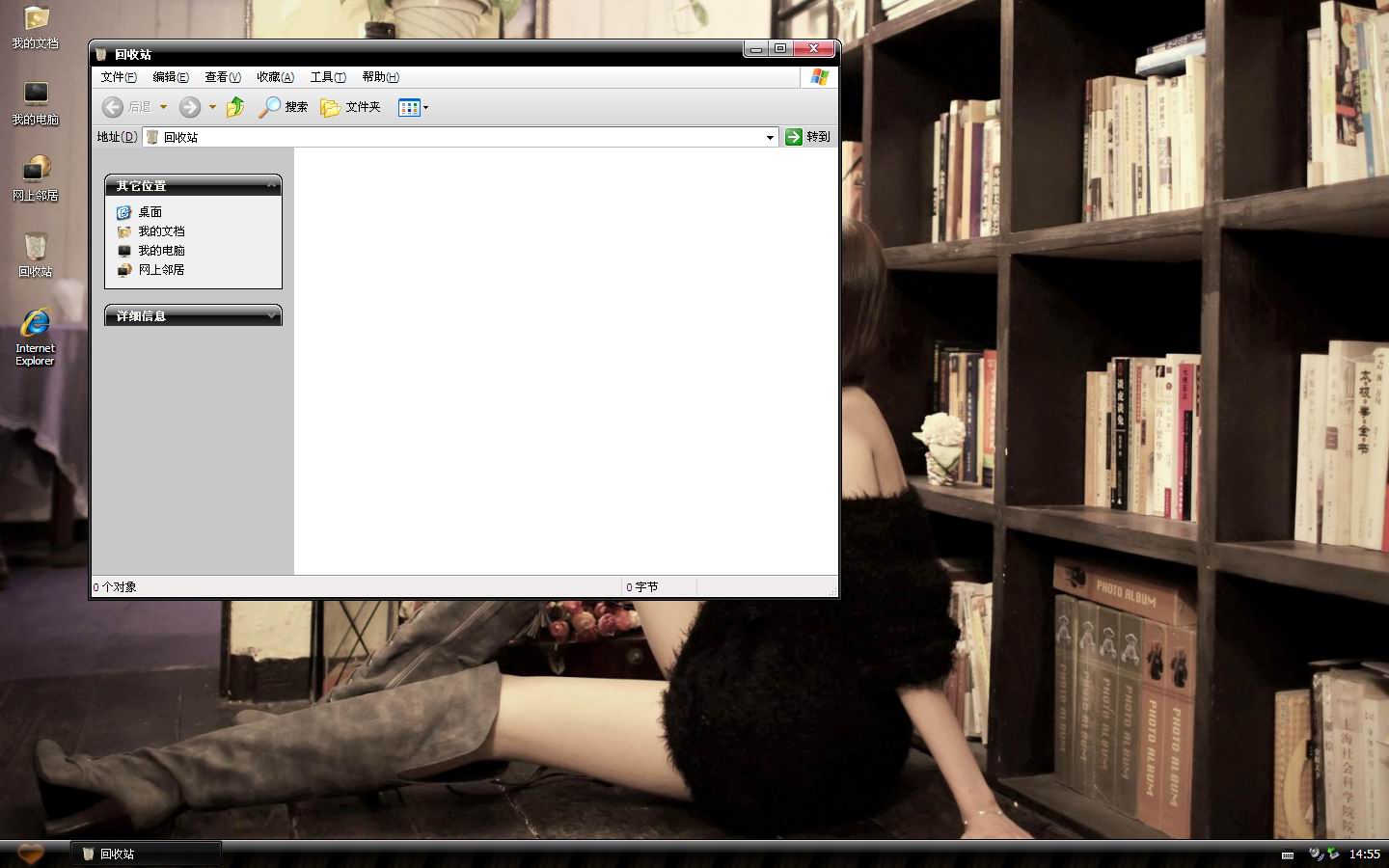Open Forward history dropdown arrow
1389x868 pixels.
click(x=212, y=107)
